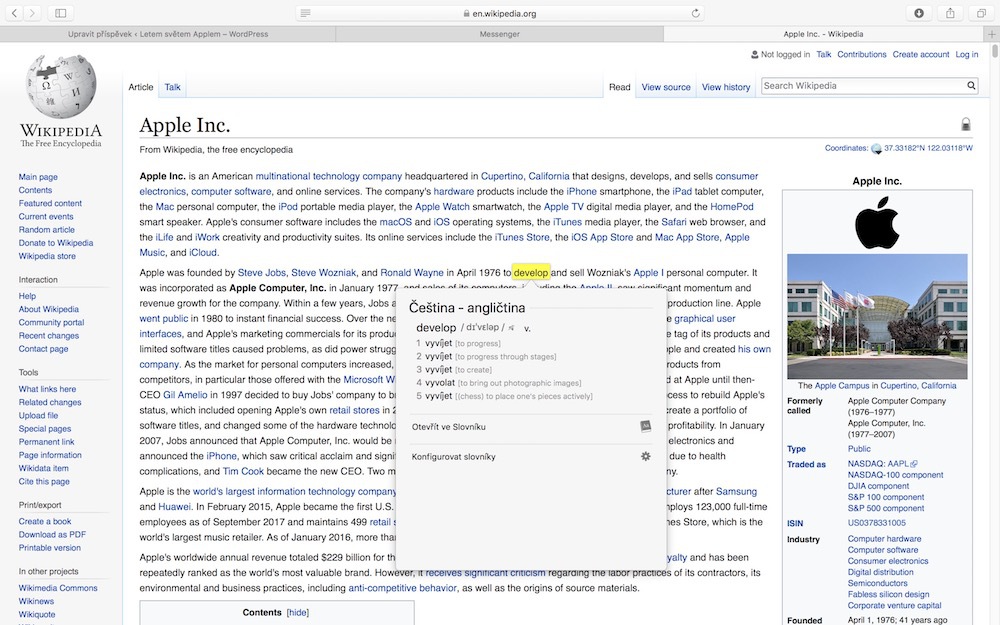
Task: Collapse the Tools sidebar section heading
Action: point(28,372)
